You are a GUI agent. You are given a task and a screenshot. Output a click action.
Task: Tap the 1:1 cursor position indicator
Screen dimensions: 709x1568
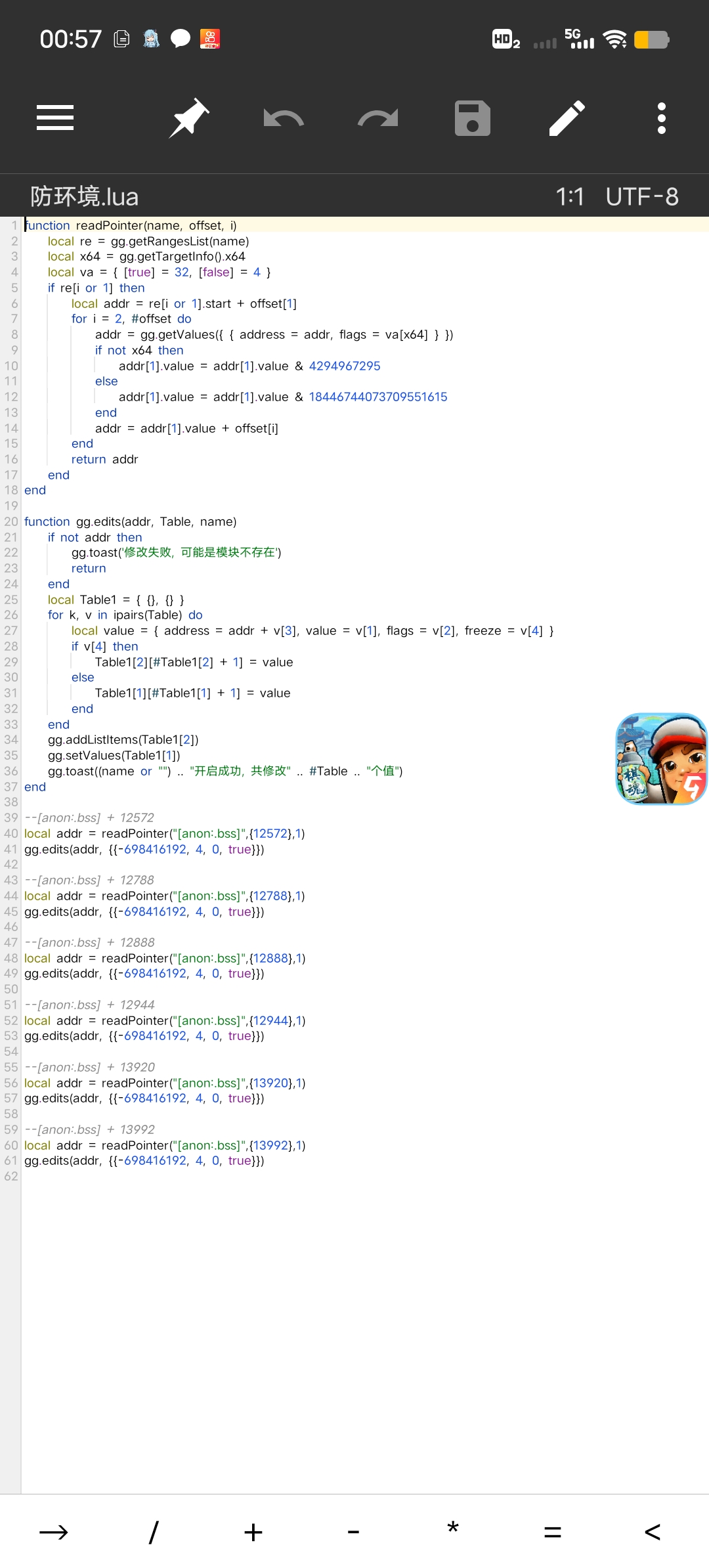click(569, 196)
